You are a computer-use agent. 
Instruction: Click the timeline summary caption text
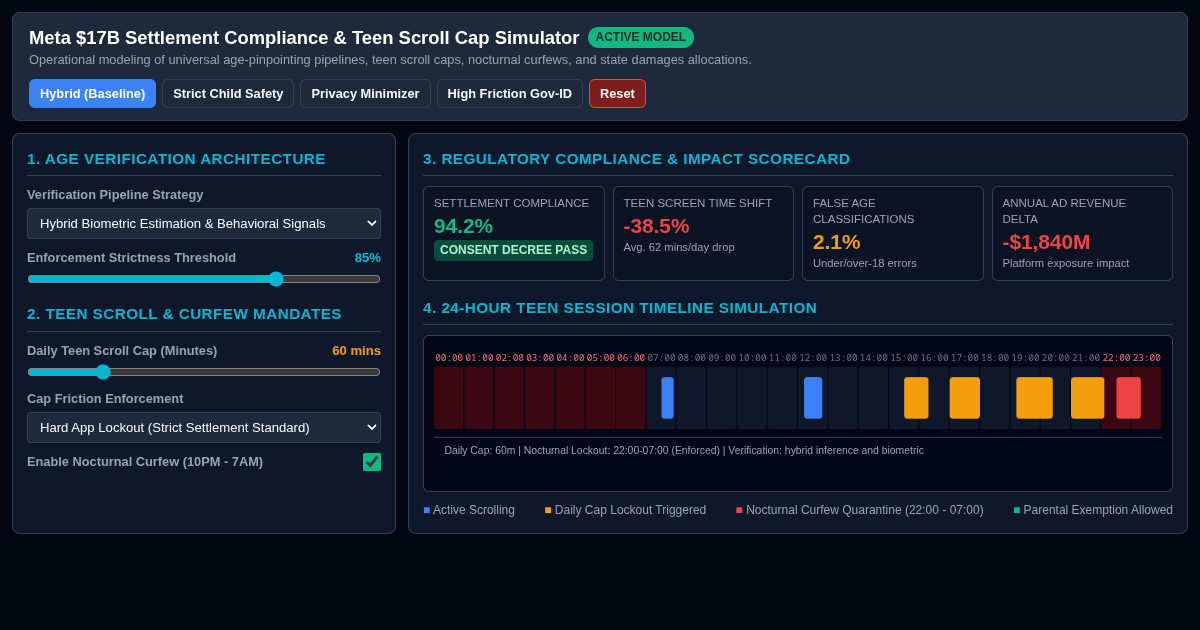pos(684,450)
